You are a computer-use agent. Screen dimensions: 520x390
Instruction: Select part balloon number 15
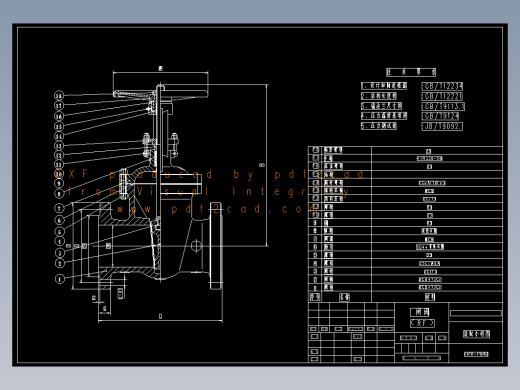tap(59, 126)
